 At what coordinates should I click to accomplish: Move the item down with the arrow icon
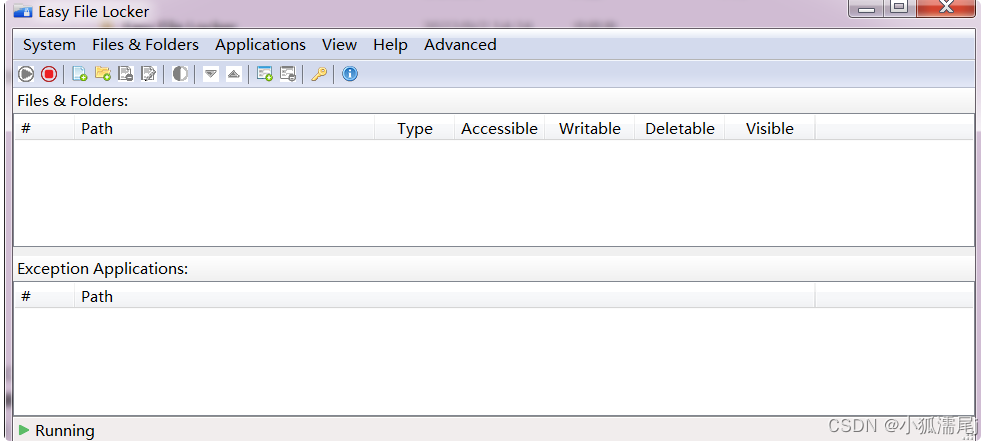tap(211, 74)
